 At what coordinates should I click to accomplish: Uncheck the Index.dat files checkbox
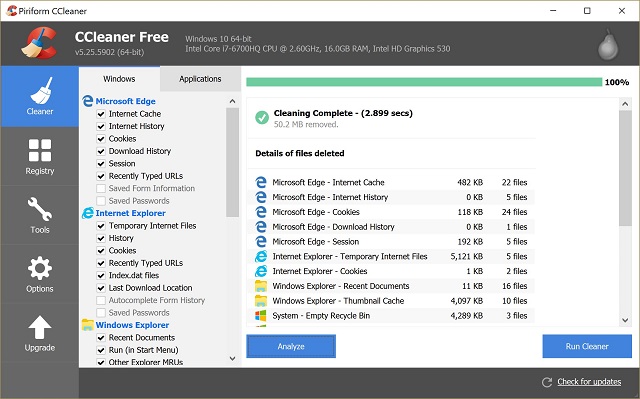[101, 275]
